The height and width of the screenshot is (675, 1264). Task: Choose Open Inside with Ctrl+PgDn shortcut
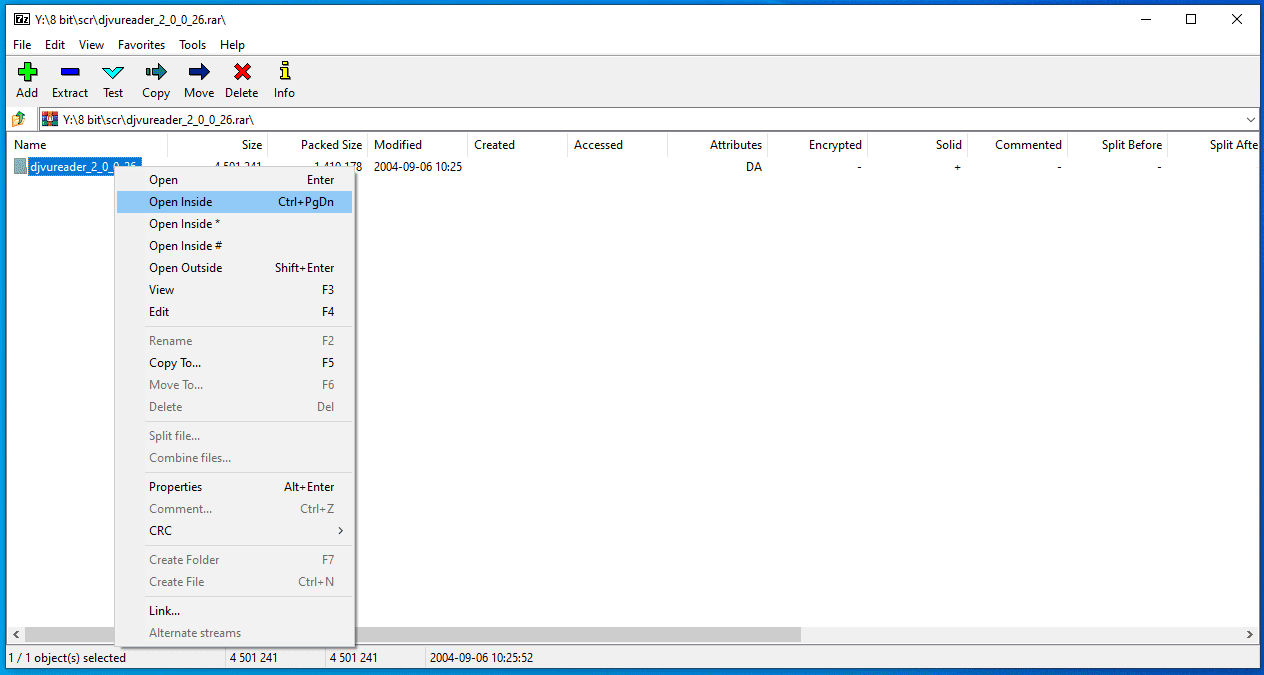234,202
